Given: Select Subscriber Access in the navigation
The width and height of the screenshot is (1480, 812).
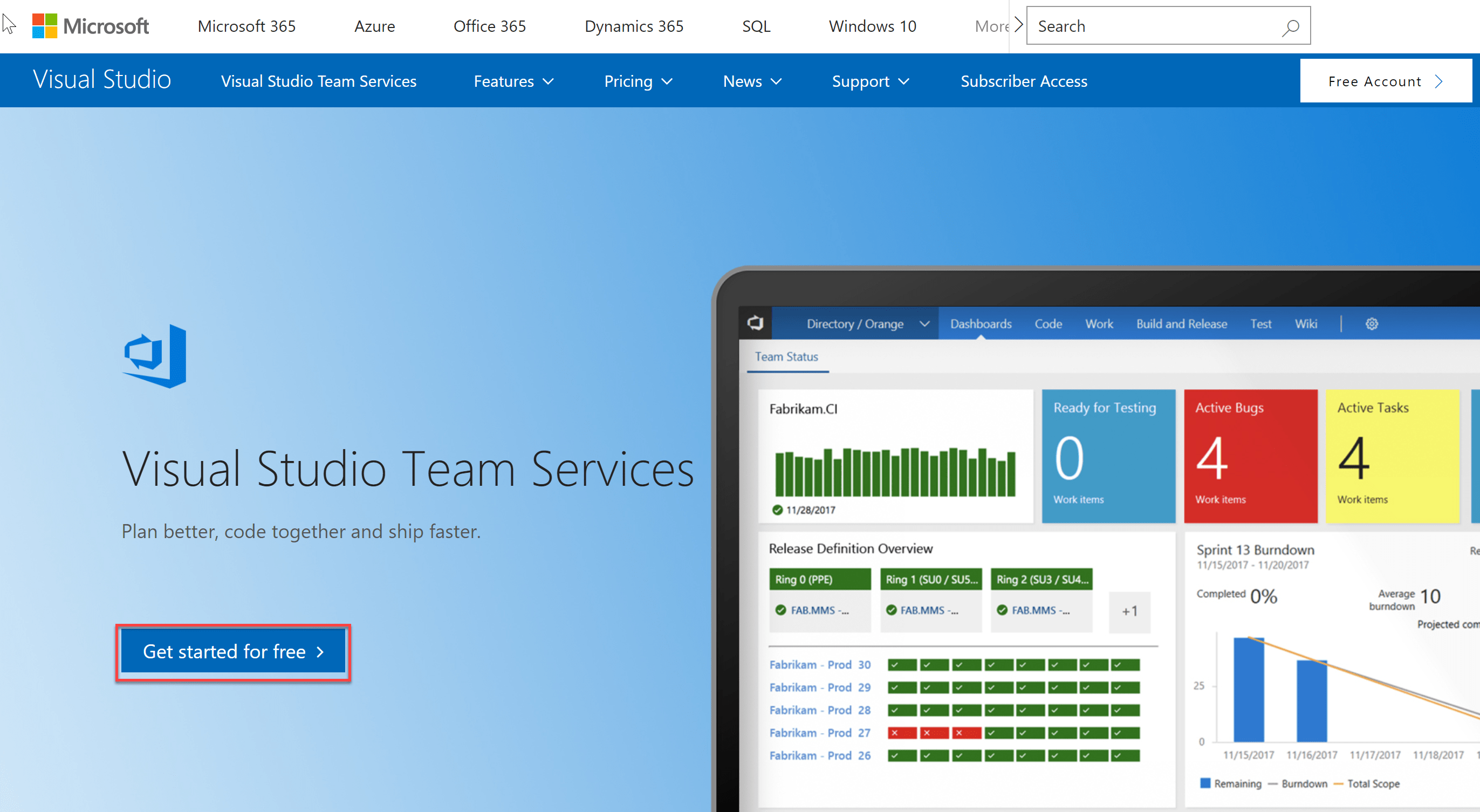Looking at the screenshot, I should [x=1023, y=81].
